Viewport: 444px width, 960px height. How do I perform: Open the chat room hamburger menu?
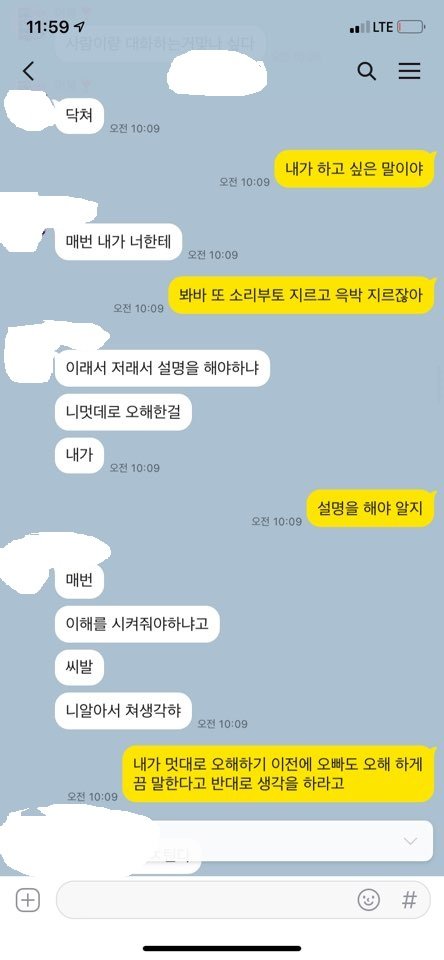[410, 72]
